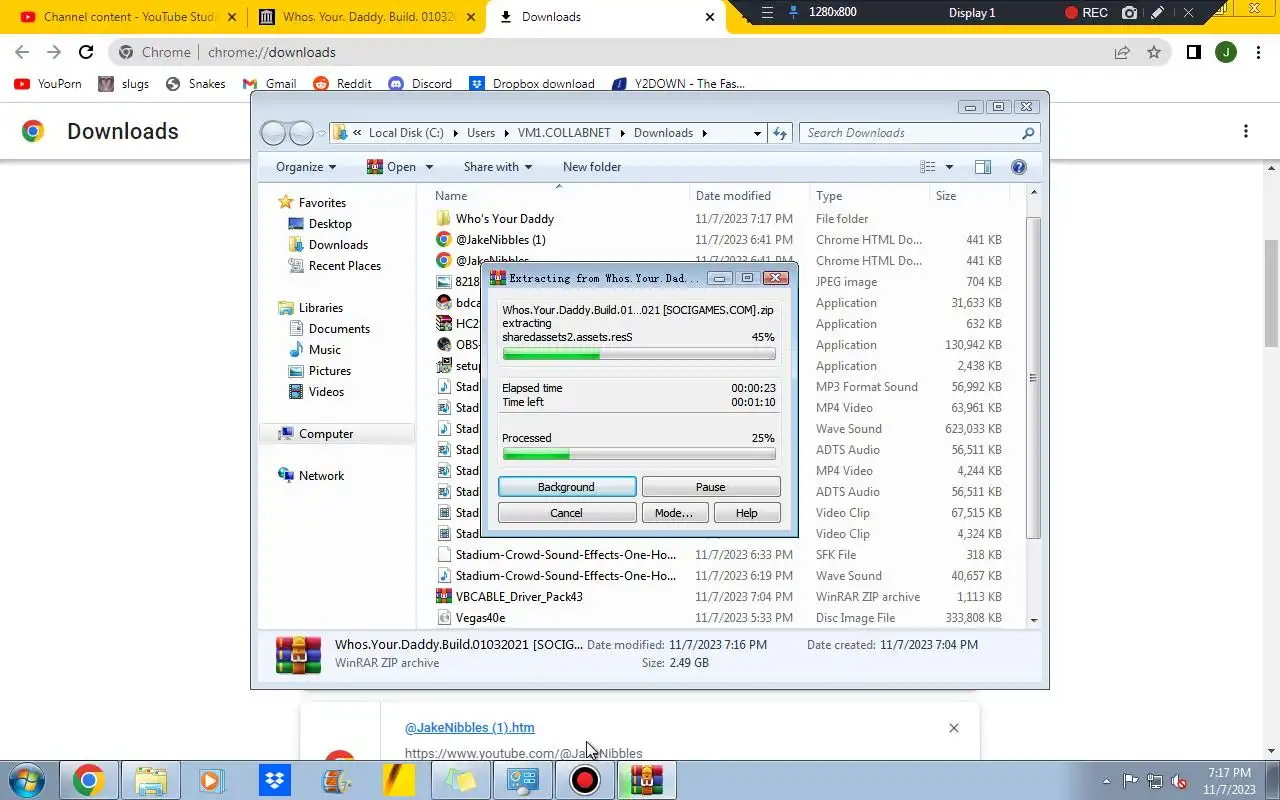Screen dimensions: 1280x800
Task: Expand the change-view dropdown arrow
Action: [949, 167]
